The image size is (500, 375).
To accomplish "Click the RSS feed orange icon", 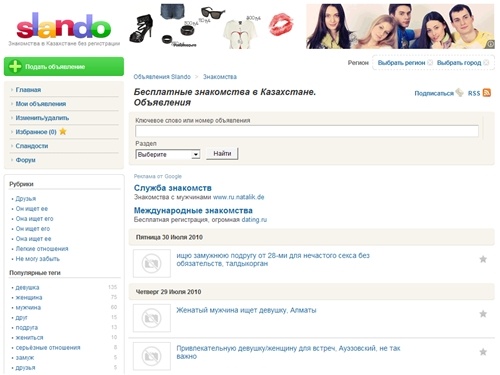I will click(x=487, y=93).
